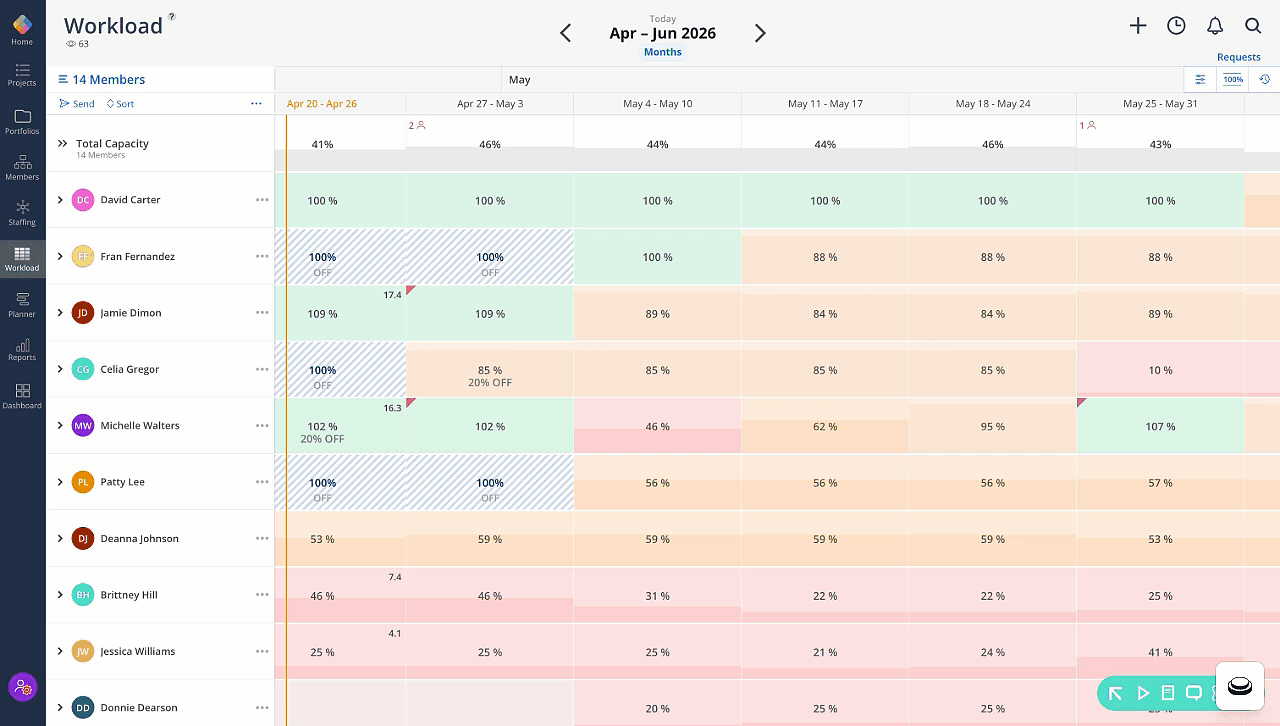Image resolution: width=1280 pixels, height=726 pixels.
Task: Open the Reports section
Action: coord(22,349)
